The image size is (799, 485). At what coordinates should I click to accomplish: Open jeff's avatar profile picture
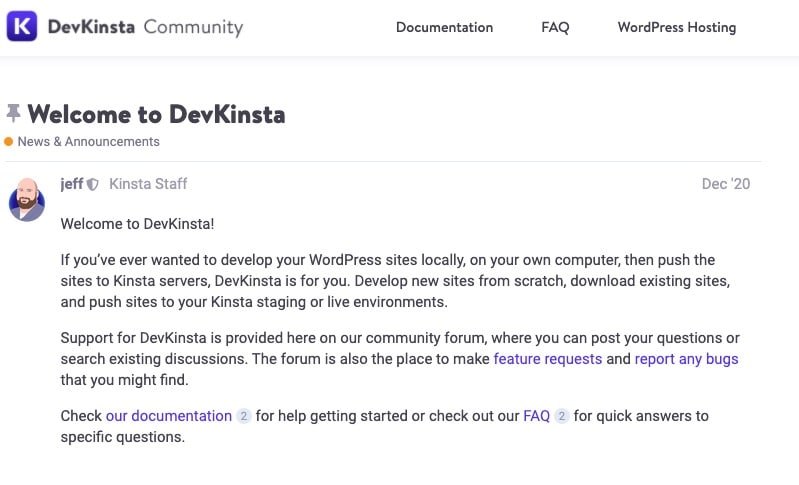tap(27, 200)
